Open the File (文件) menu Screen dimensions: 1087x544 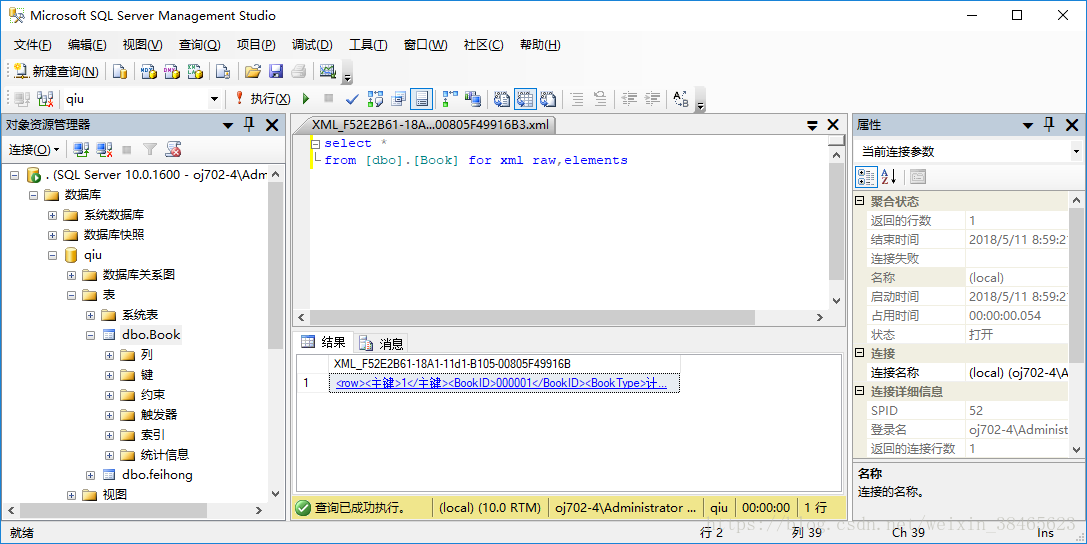coord(33,44)
